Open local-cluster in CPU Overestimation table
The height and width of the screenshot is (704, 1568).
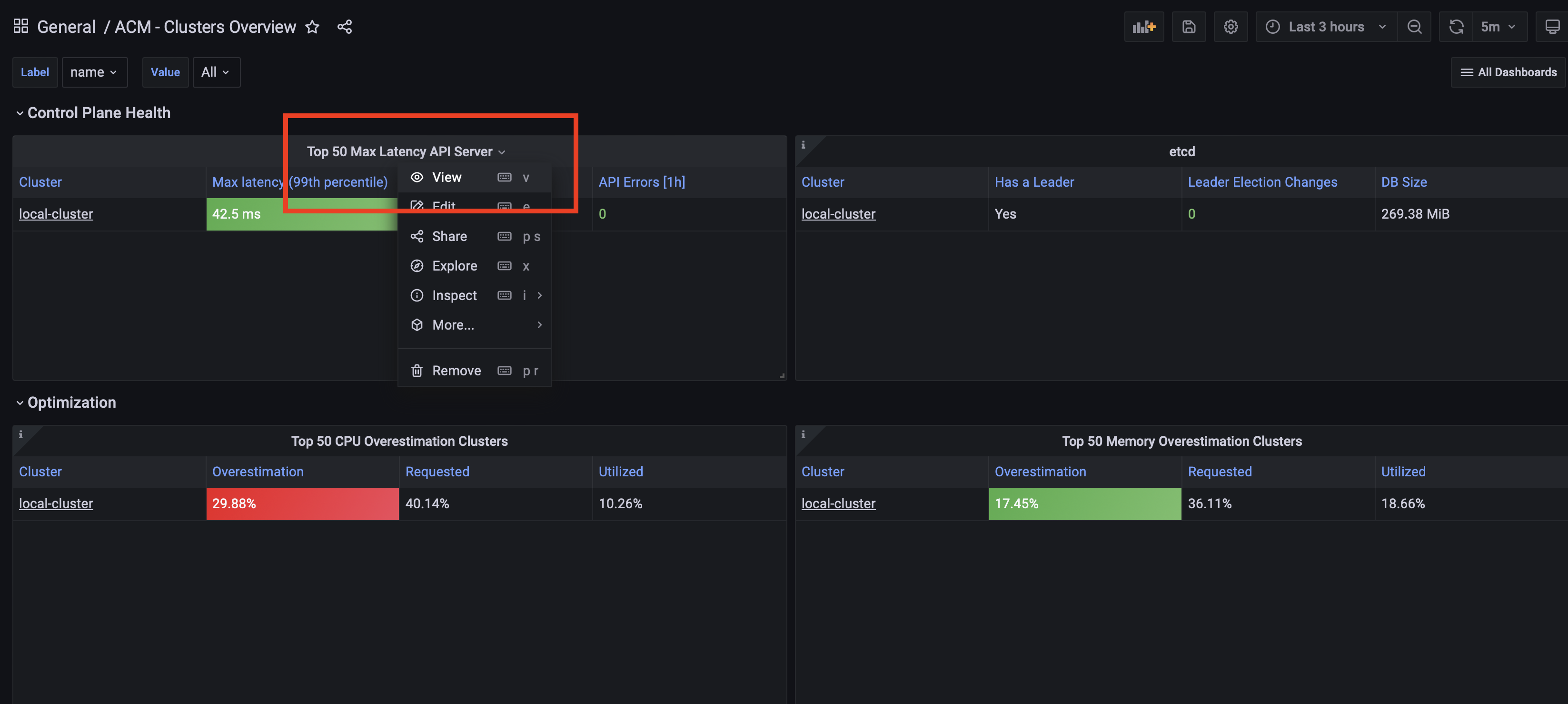click(56, 503)
